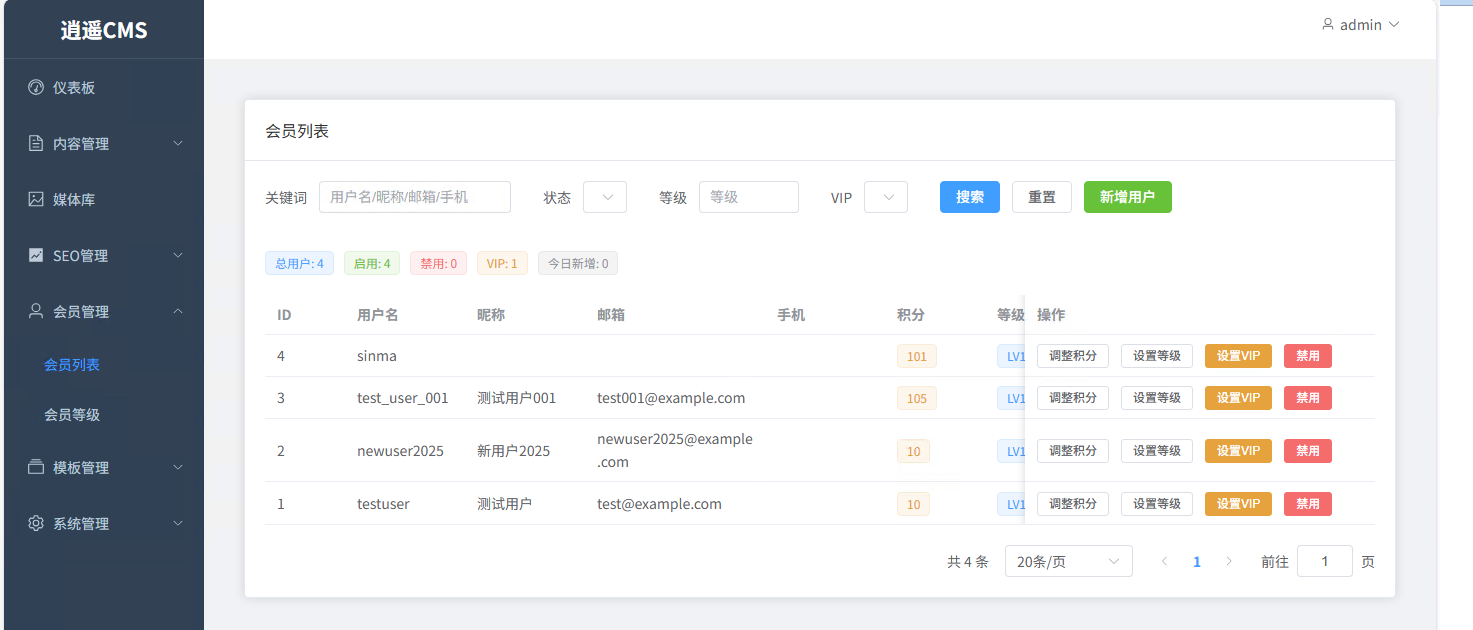Click username newuser2025 cell

[x=400, y=451]
